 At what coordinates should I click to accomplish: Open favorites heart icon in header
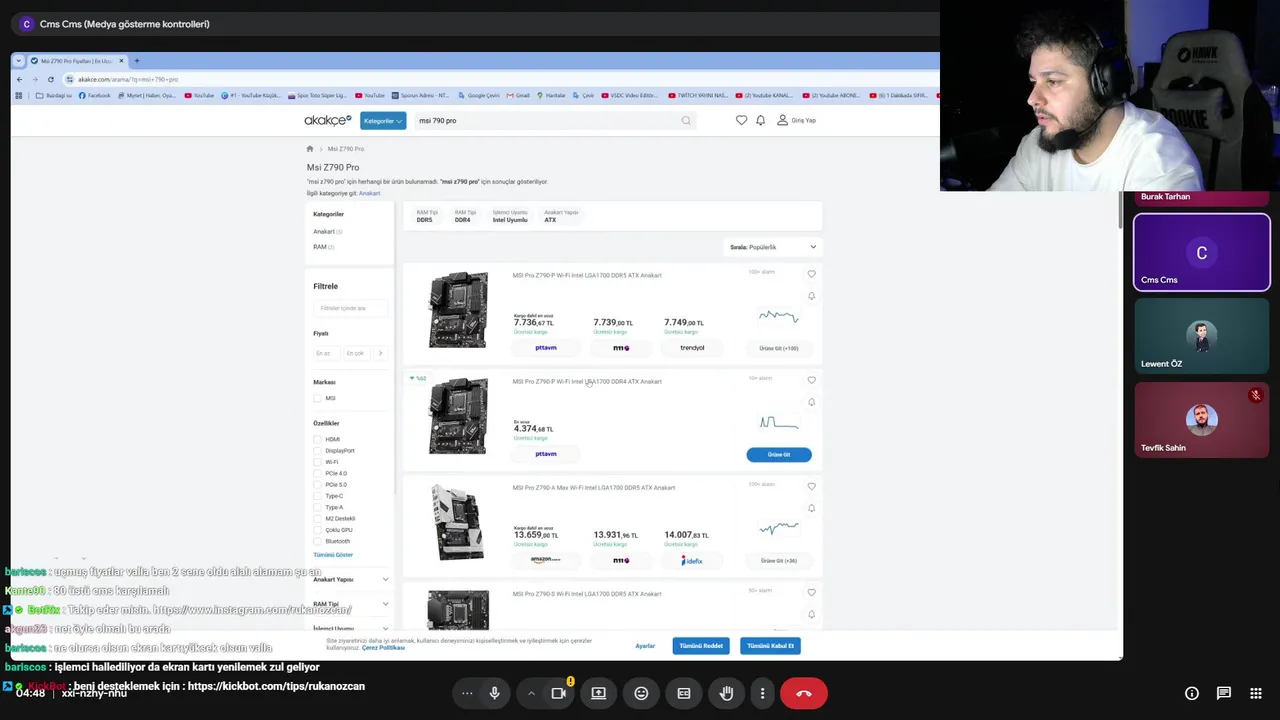pos(741,120)
